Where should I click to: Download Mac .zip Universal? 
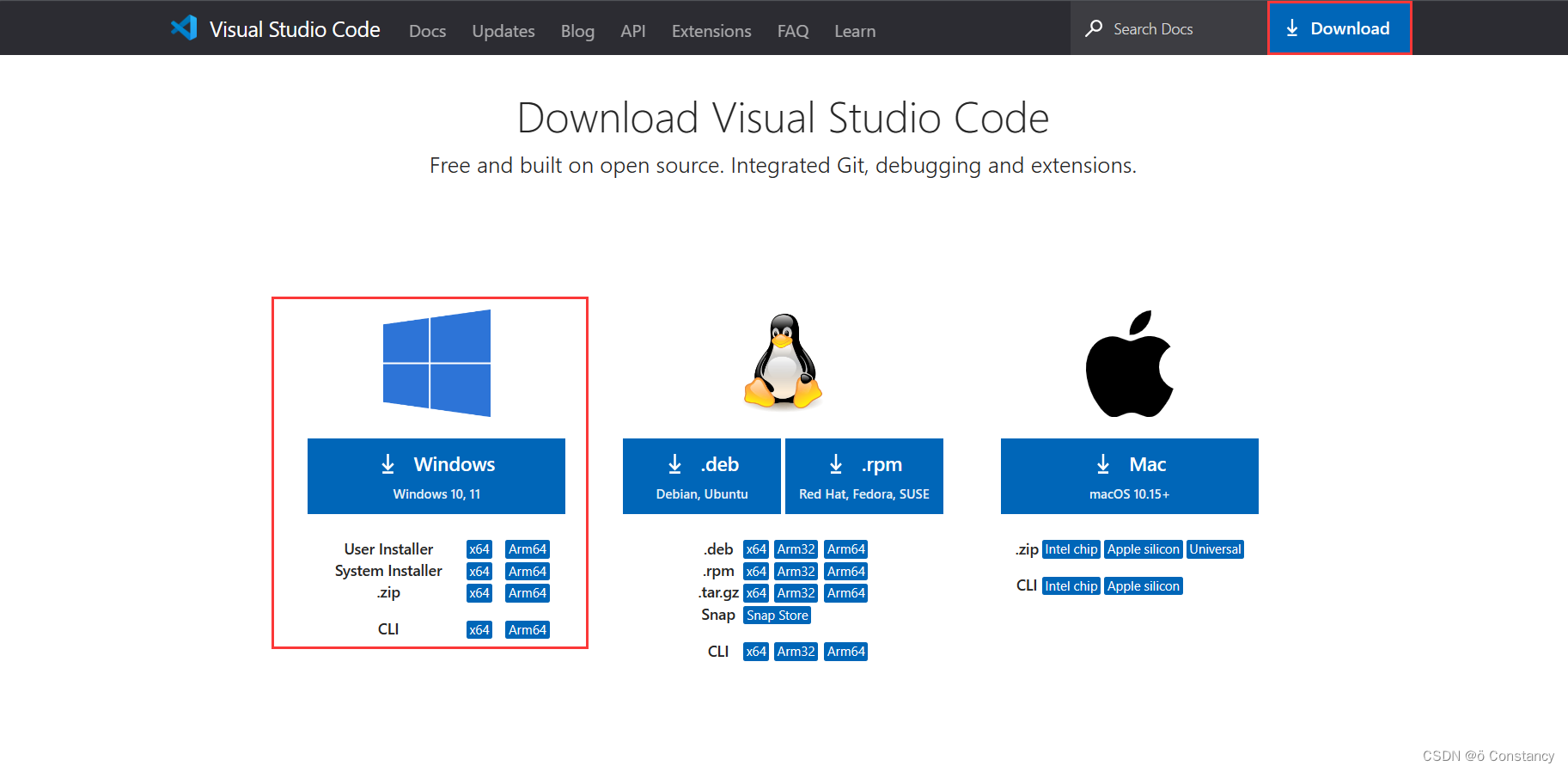(x=1216, y=549)
